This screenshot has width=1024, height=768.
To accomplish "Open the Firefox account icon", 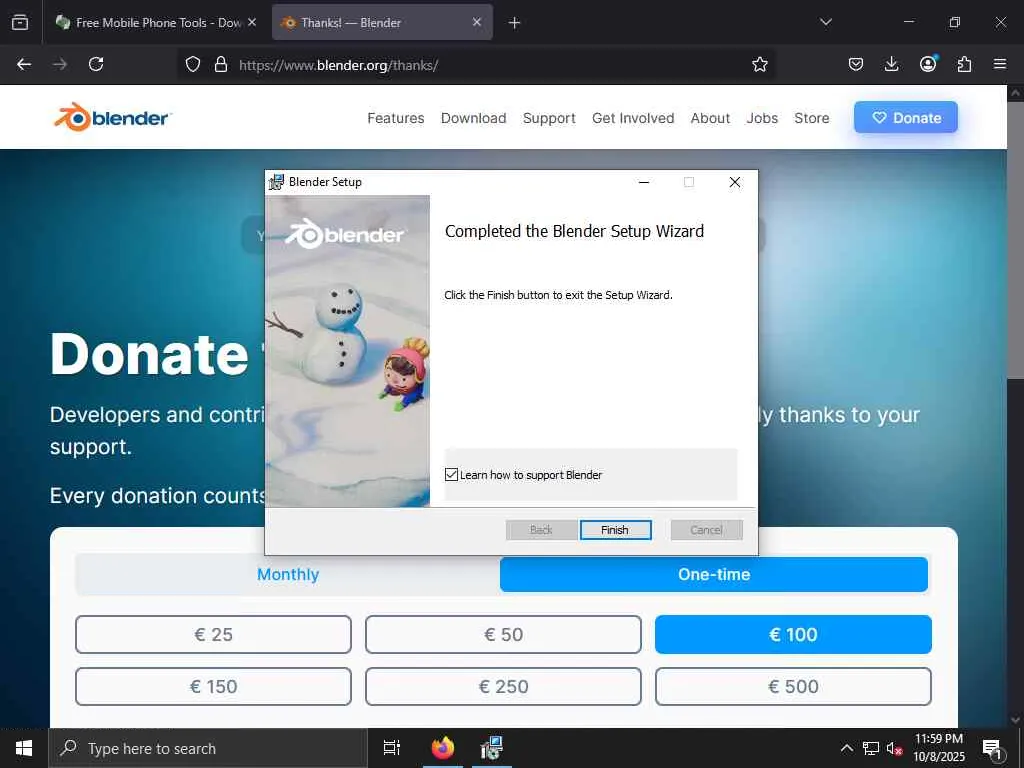I will pyautogui.click(x=928, y=64).
